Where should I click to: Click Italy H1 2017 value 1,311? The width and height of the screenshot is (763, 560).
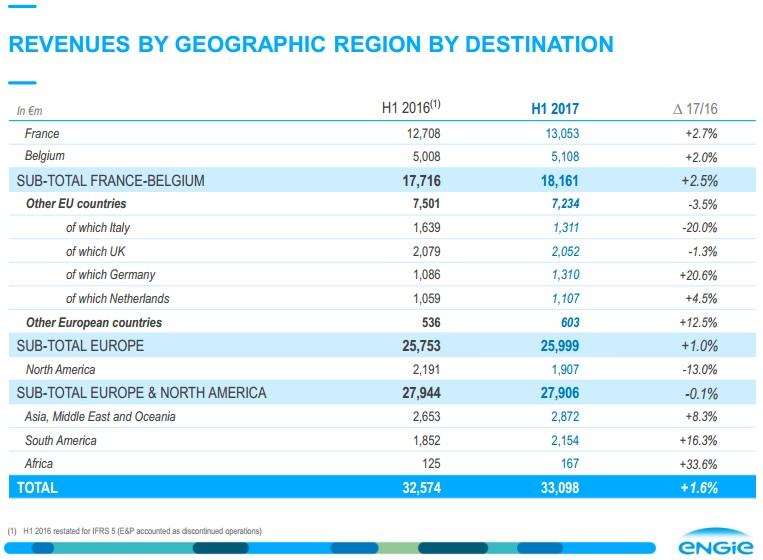tap(566, 227)
